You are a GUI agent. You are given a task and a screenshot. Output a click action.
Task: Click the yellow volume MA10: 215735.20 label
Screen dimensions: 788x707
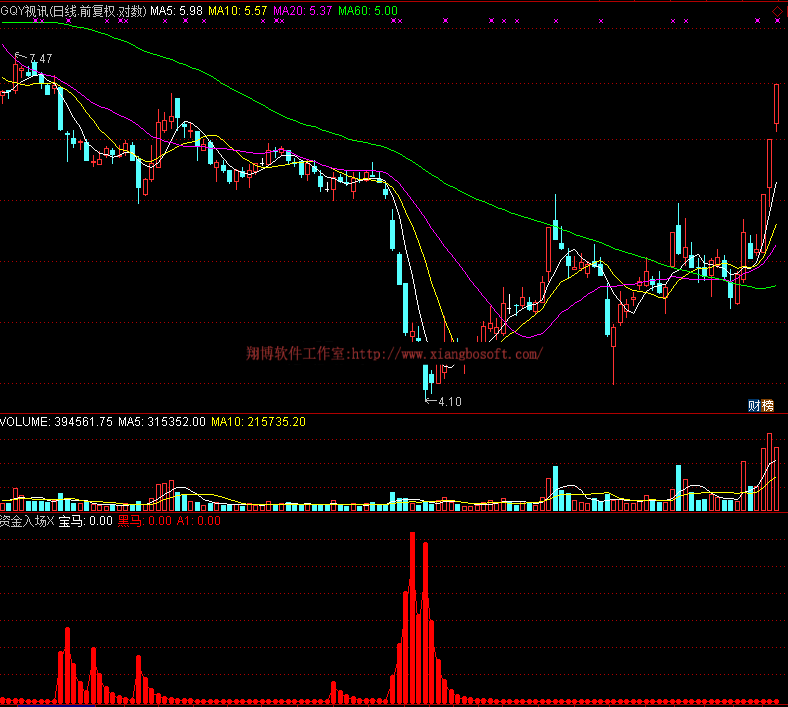(258, 422)
